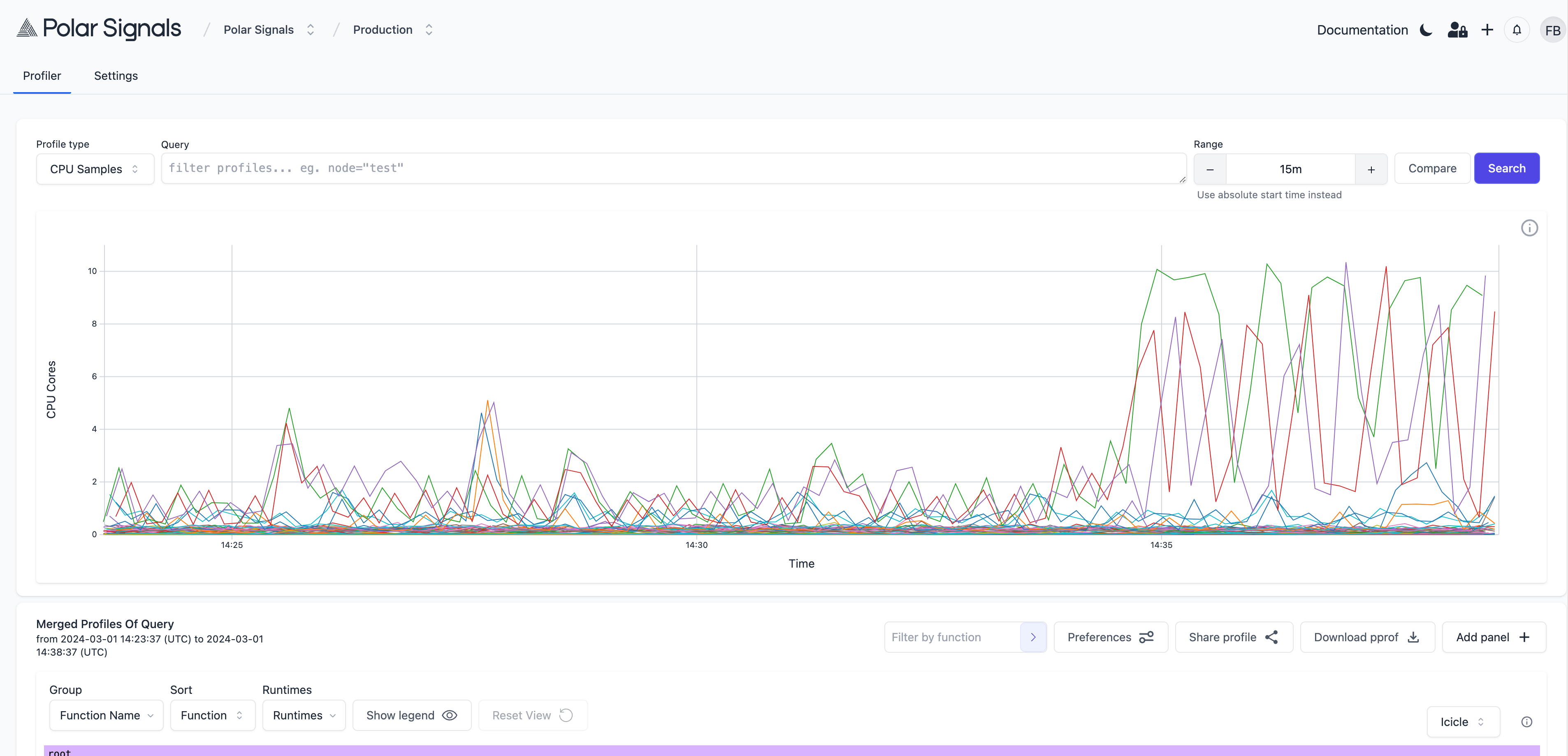Expand Function Name group dropdown
The image size is (1568, 756).
coord(106,715)
